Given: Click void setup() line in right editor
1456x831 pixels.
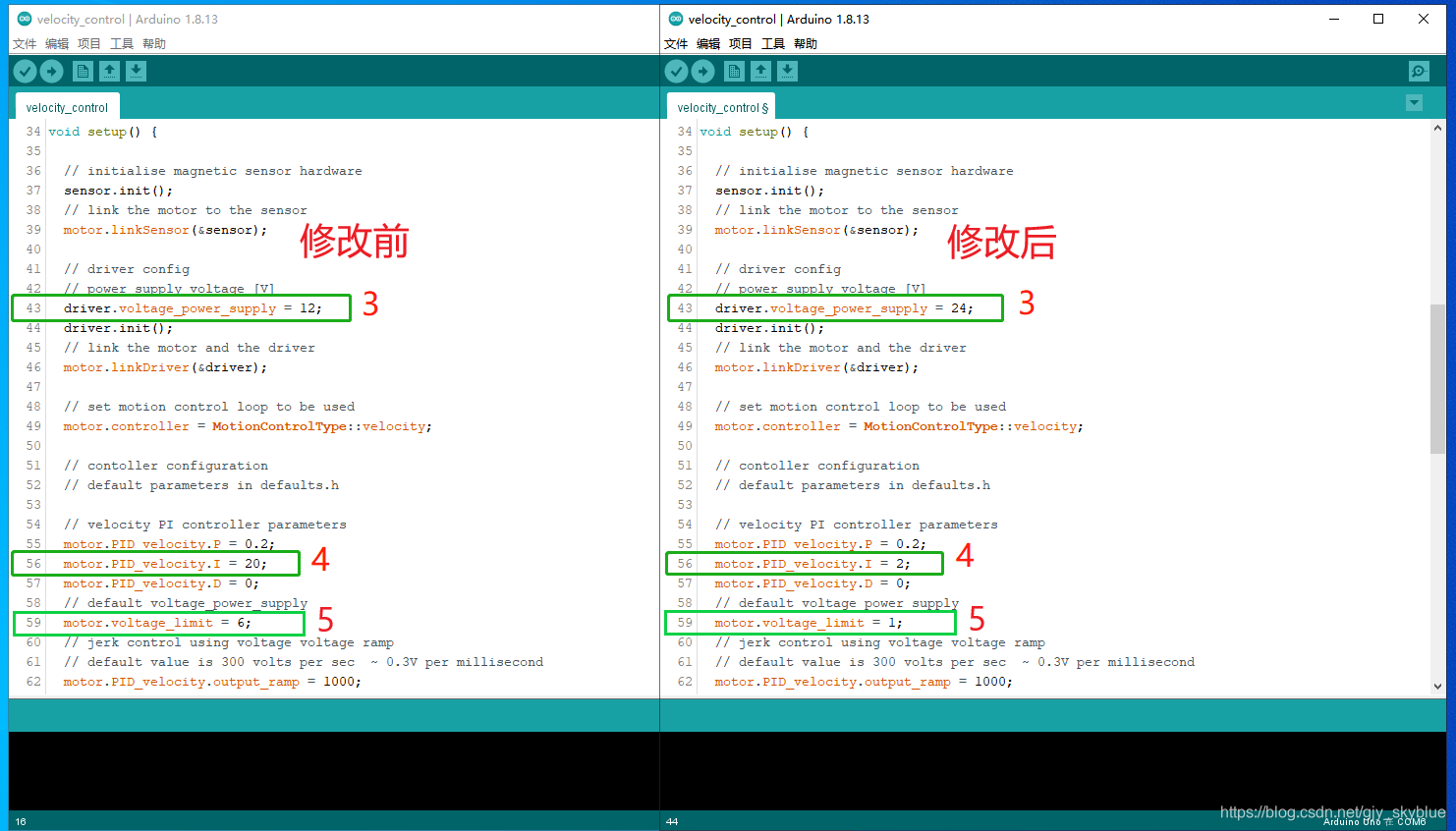Looking at the screenshot, I should point(755,132).
